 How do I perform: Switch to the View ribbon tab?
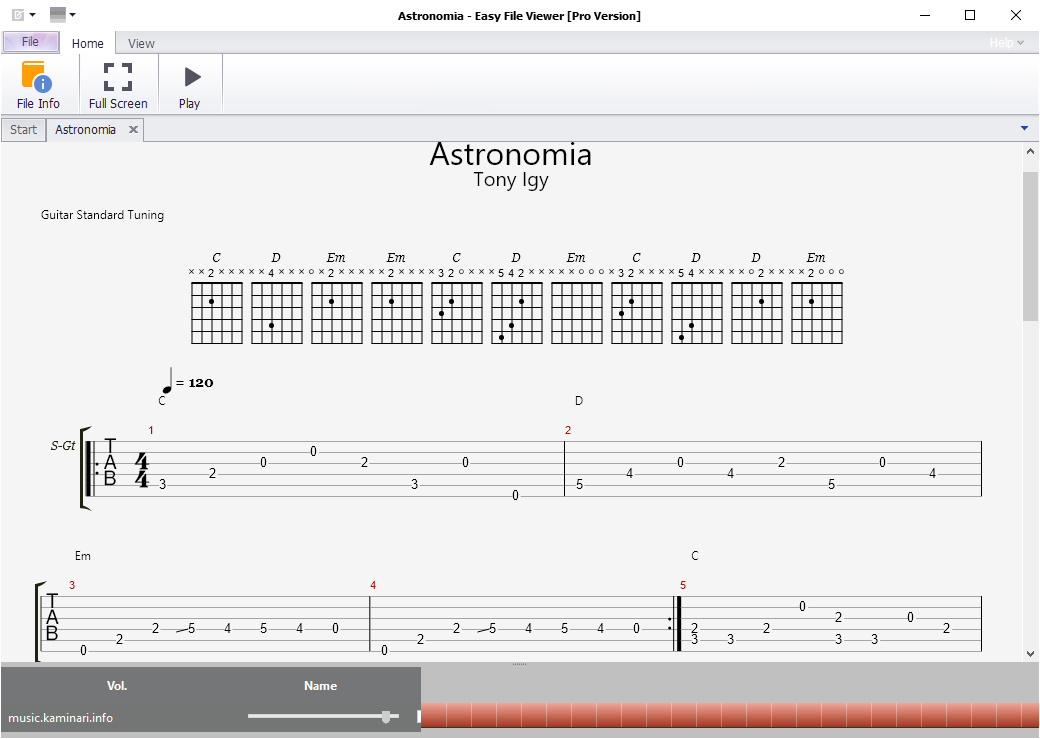[141, 43]
